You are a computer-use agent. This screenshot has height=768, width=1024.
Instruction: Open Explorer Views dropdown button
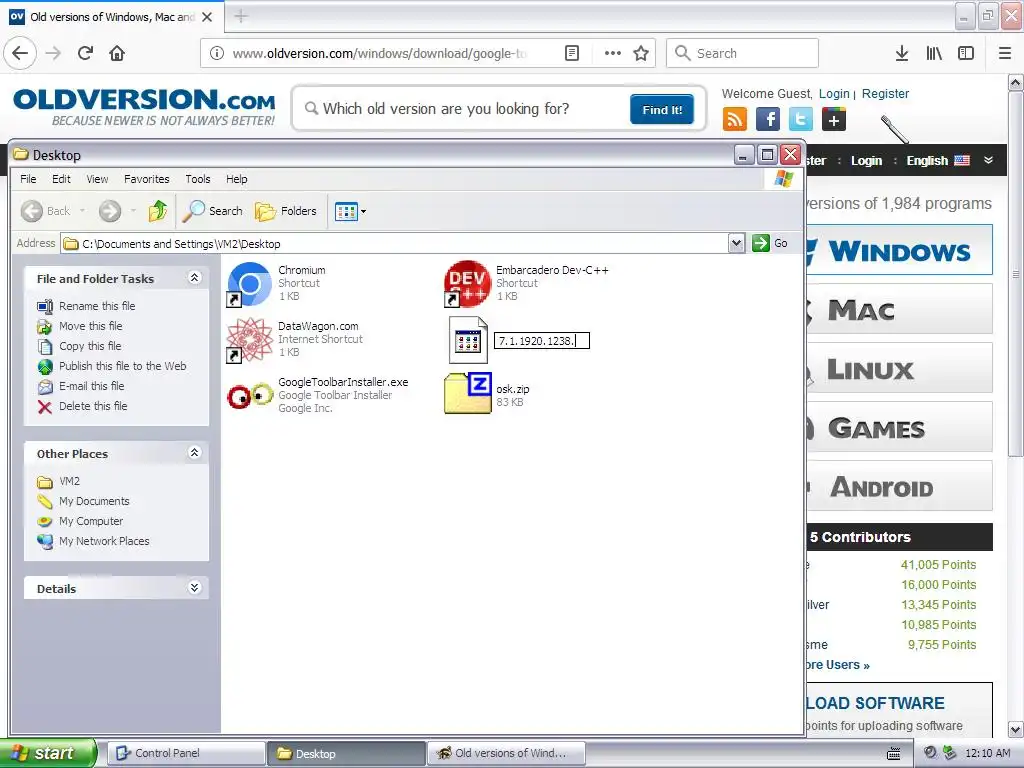click(x=350, y=211)
